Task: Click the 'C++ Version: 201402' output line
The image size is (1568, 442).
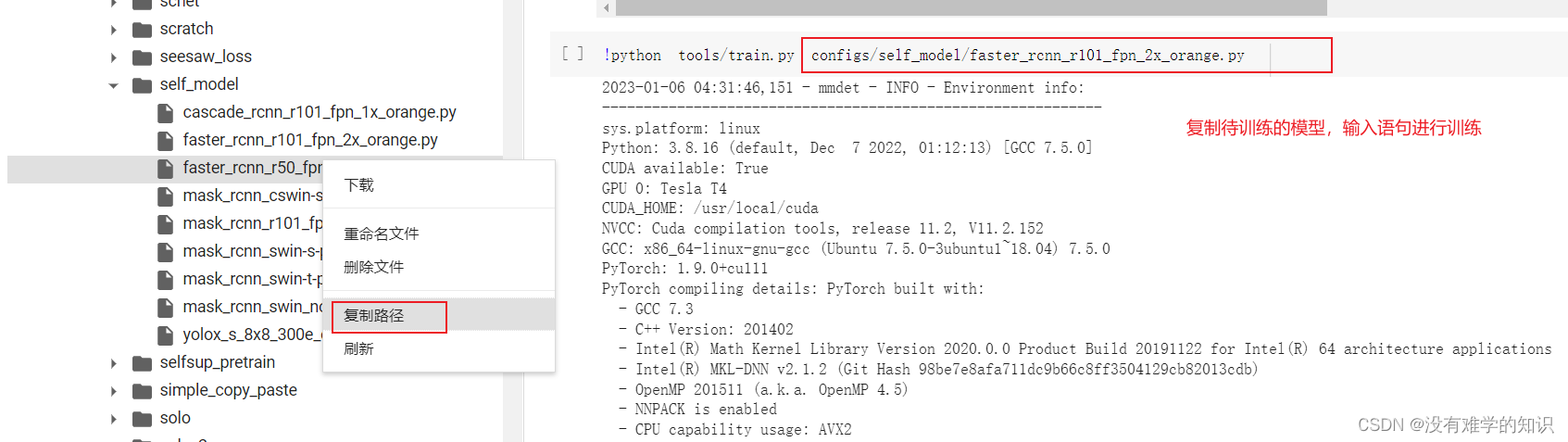Action: [706, 330]
